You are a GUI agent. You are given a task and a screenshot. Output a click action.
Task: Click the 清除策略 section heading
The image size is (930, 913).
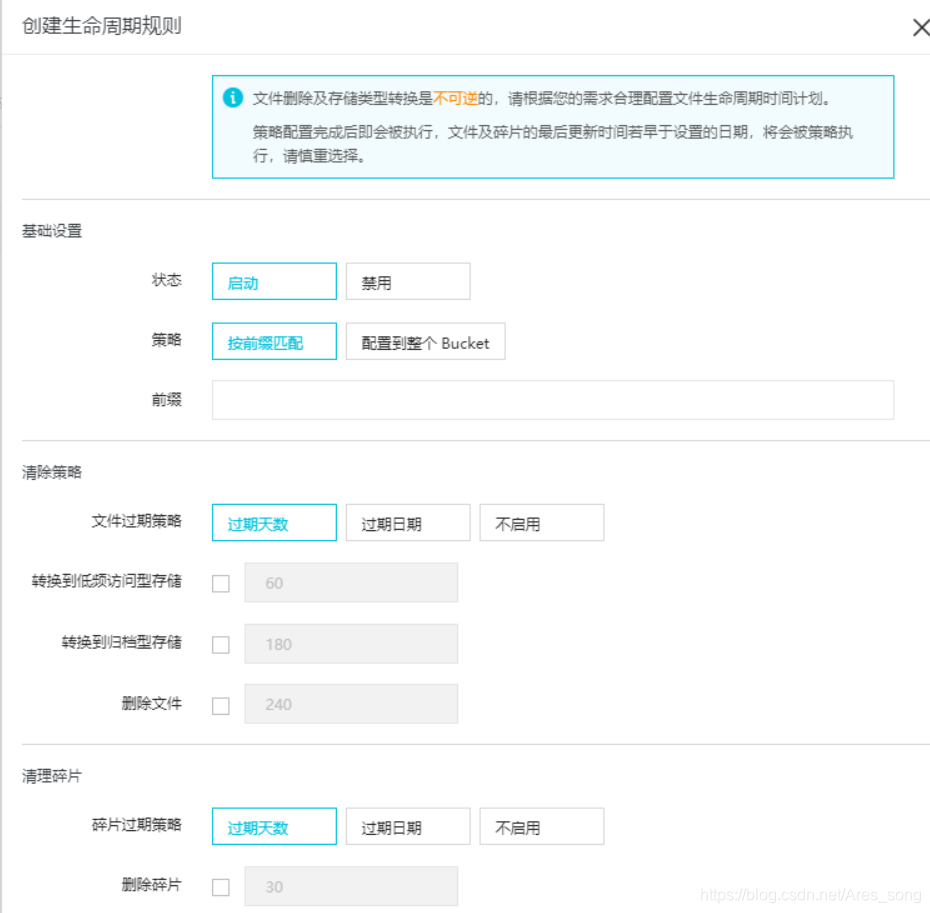coord(52,472)
